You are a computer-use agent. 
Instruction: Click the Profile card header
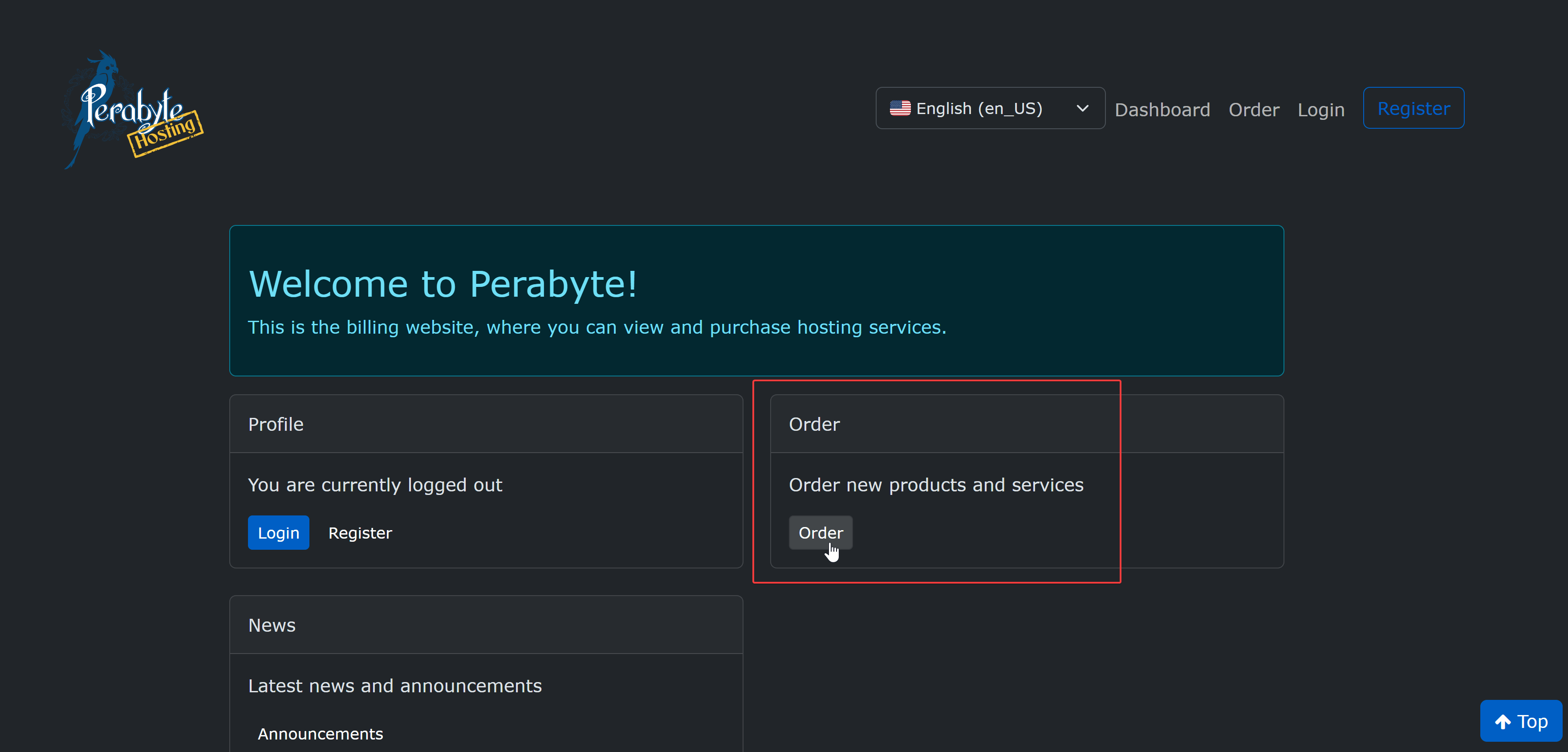[275, 425]
